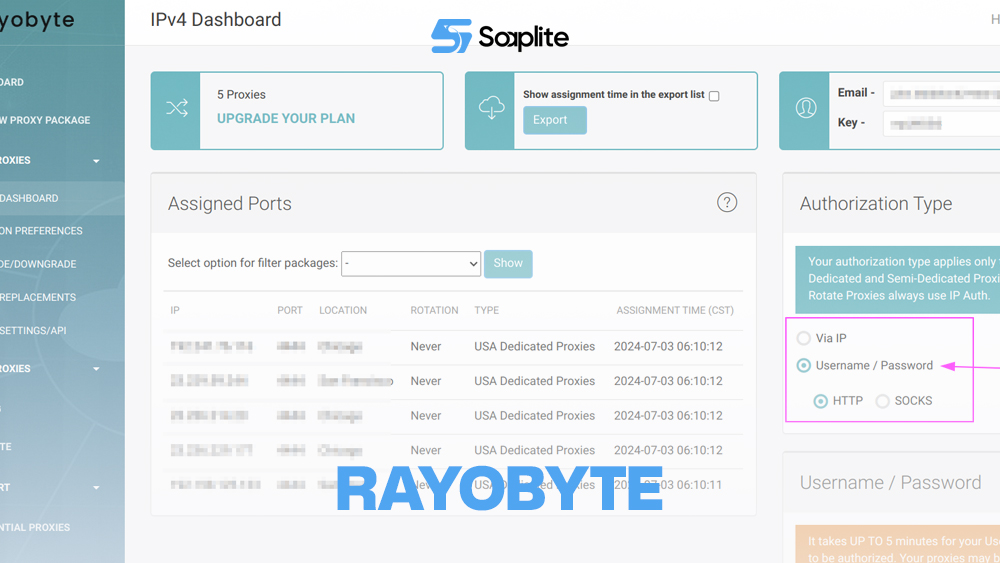Select Via IP authorization option
Viewport: 1000px width, 563px height.
click(804, 338)
